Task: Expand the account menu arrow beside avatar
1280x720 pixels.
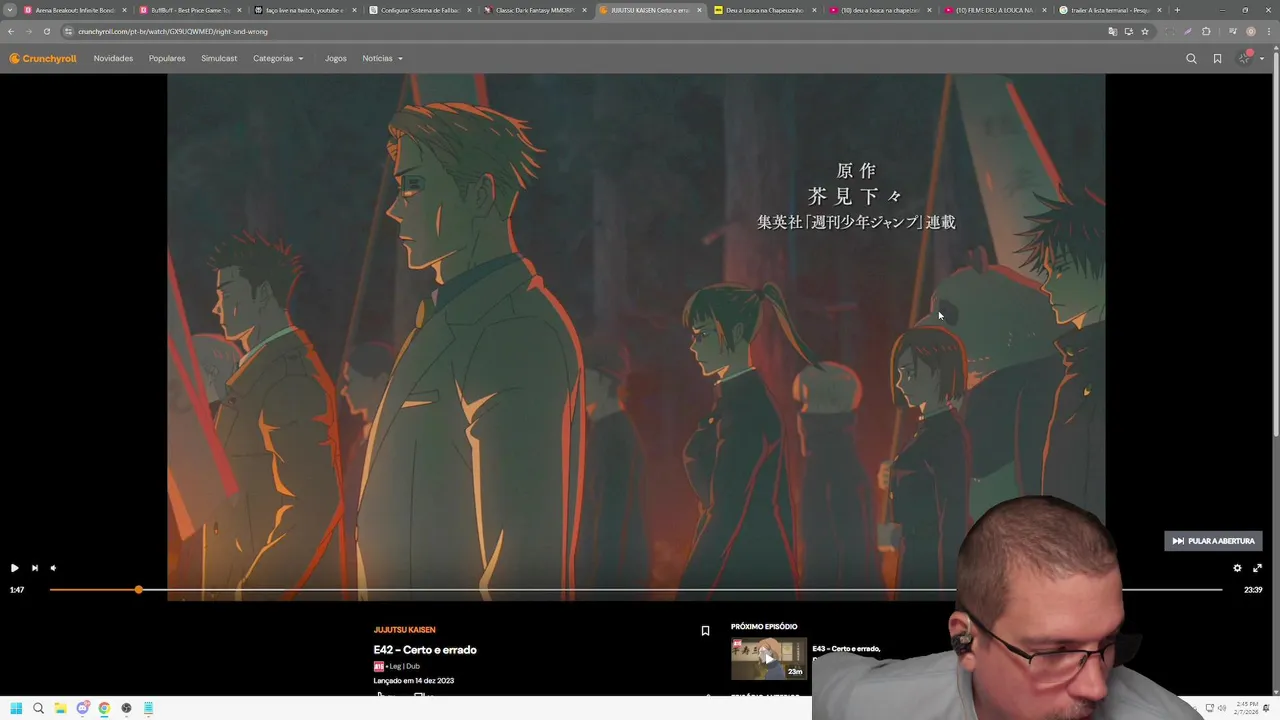Action: [x=1262, y=59]
